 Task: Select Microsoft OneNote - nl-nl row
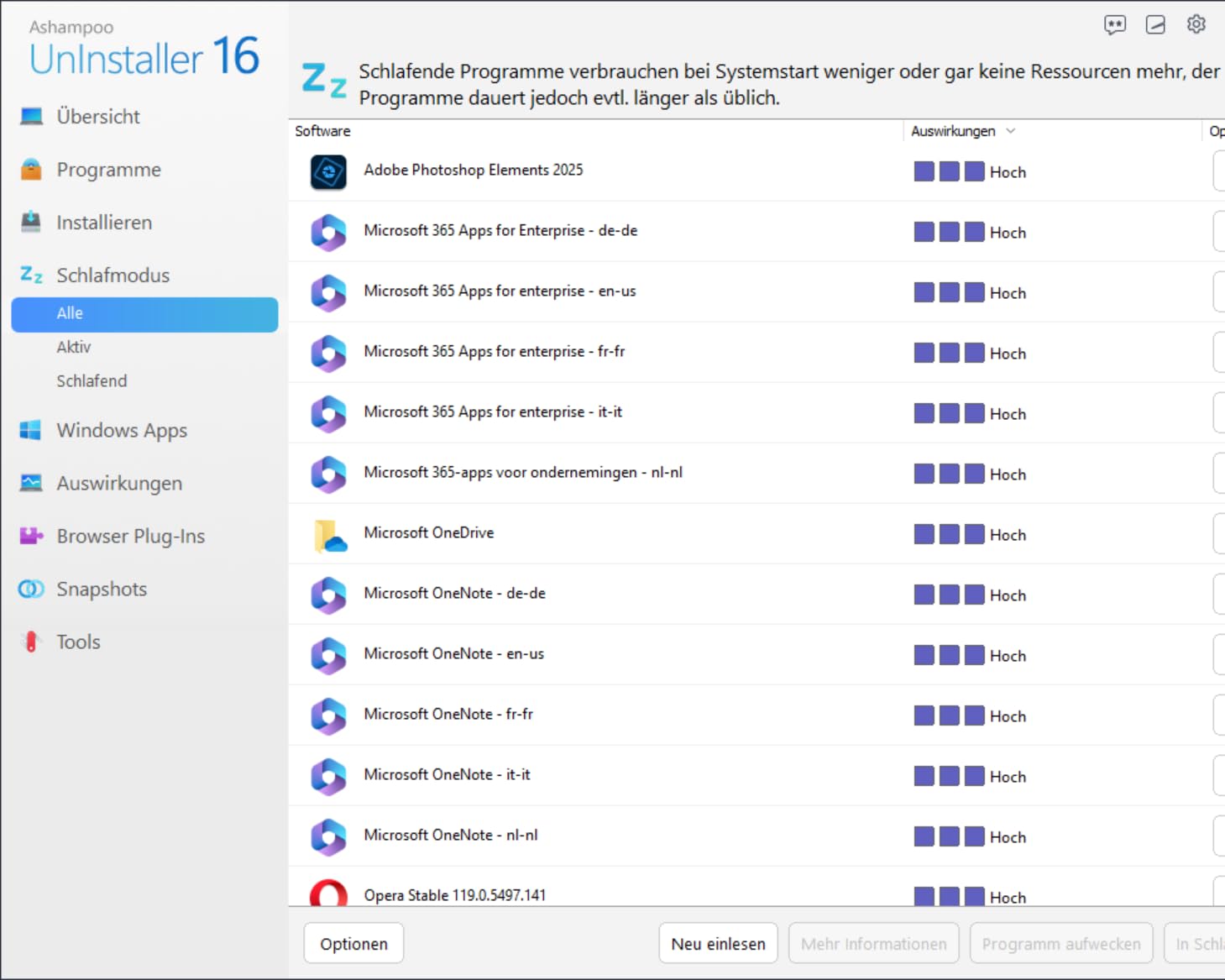pyautogui.click(x=756, y=836)
